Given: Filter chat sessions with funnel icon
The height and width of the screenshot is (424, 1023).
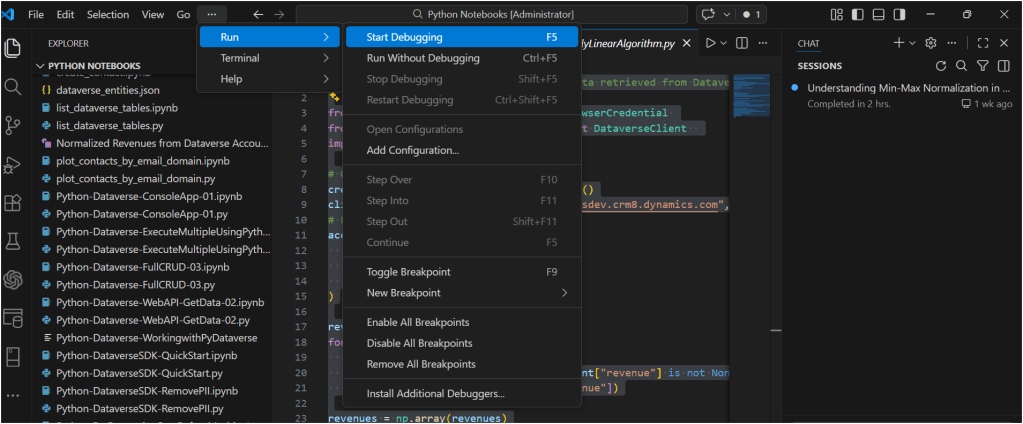Looking at the screenshot, I should (981, 66).
